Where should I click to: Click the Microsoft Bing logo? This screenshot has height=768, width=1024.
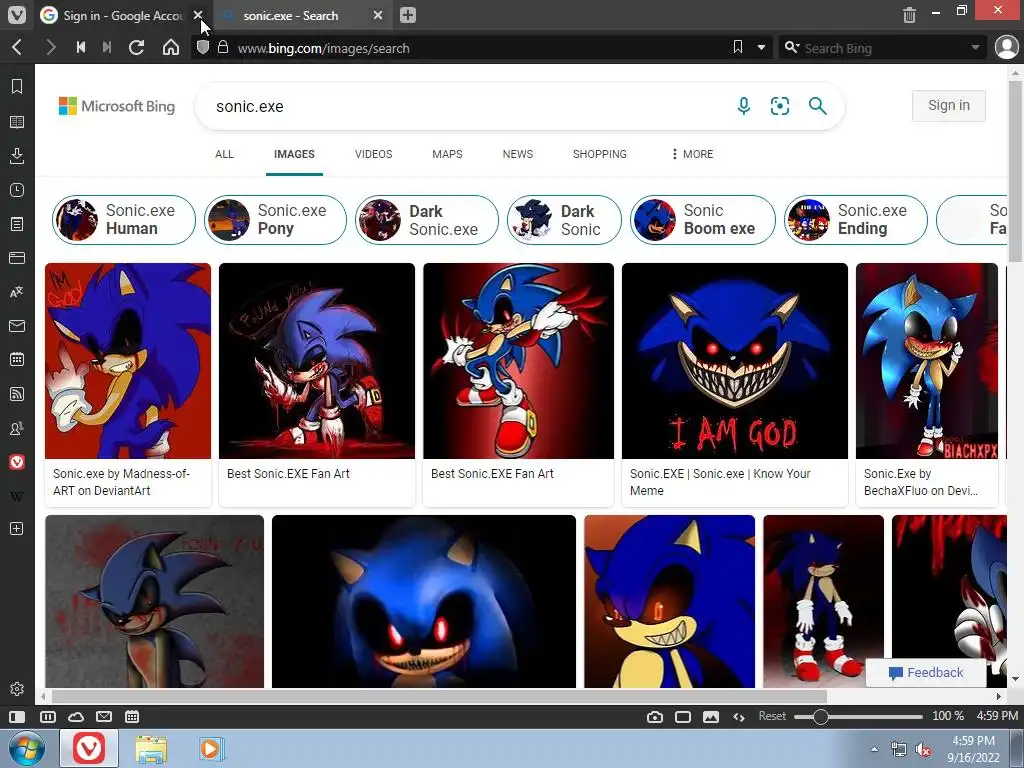[117, 106]
